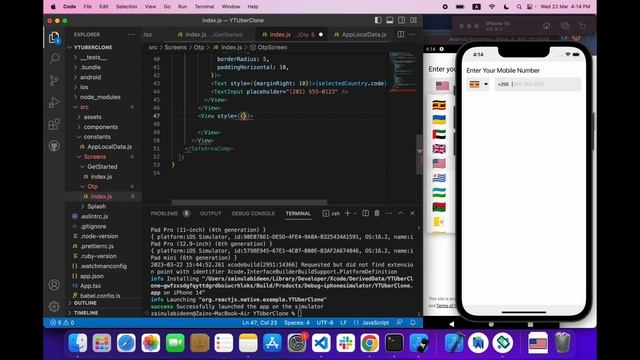Take a screenshot from the iPhone Simulator toolbar
640x360 pixels.
pos(565,26)
